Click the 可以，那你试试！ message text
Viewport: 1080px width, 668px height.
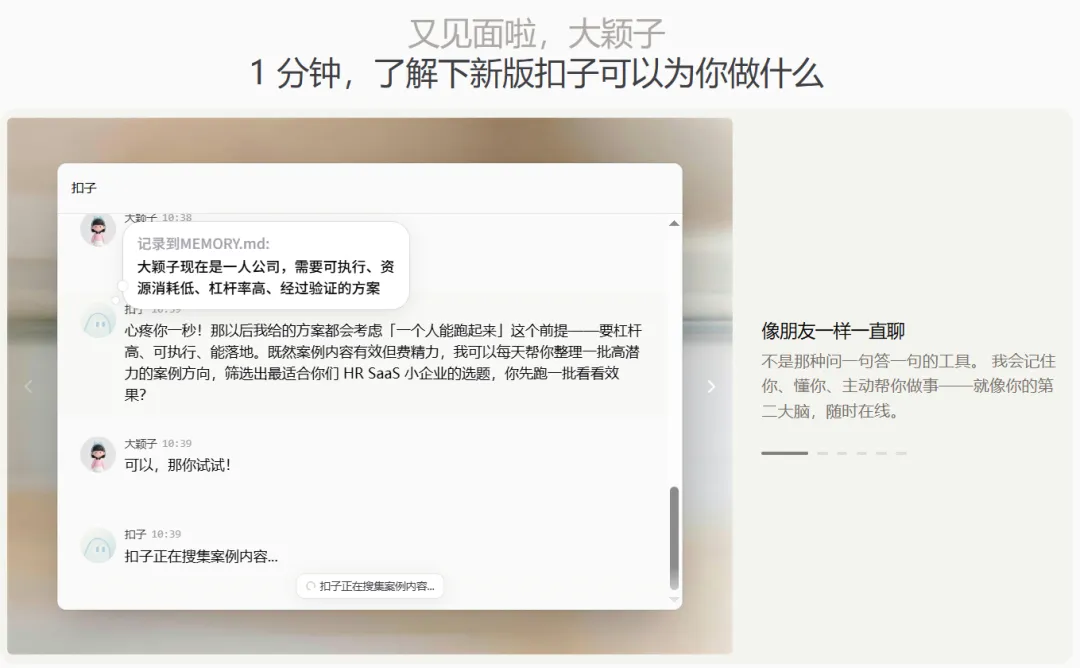click(x=178, y=466)
